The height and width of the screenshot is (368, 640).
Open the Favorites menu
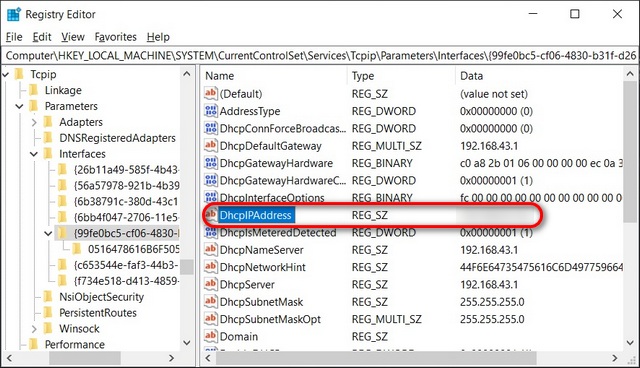click(116, 37)
